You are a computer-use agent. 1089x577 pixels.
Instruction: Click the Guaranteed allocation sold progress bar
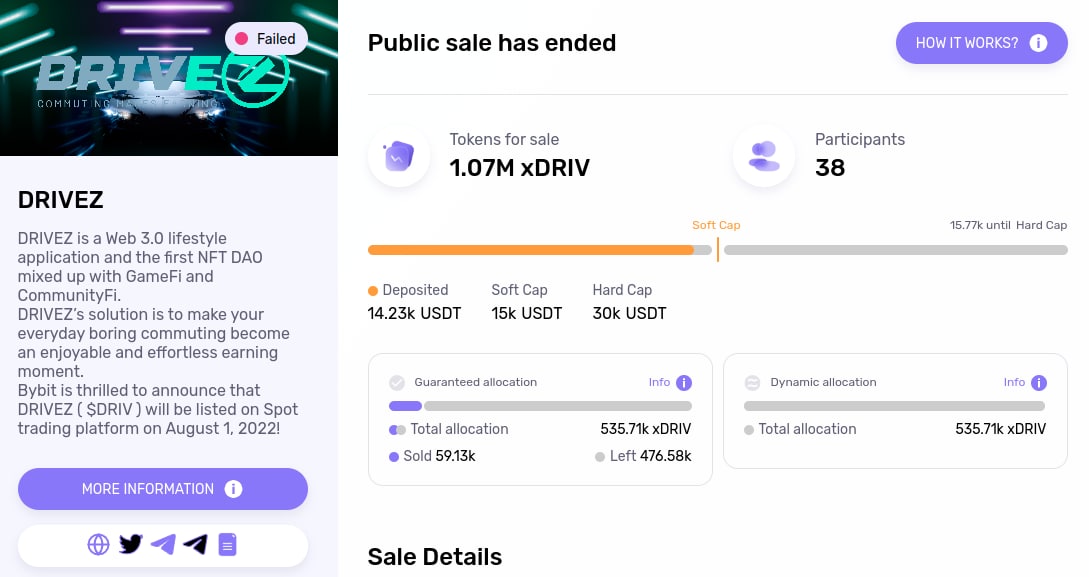(405, 406)
